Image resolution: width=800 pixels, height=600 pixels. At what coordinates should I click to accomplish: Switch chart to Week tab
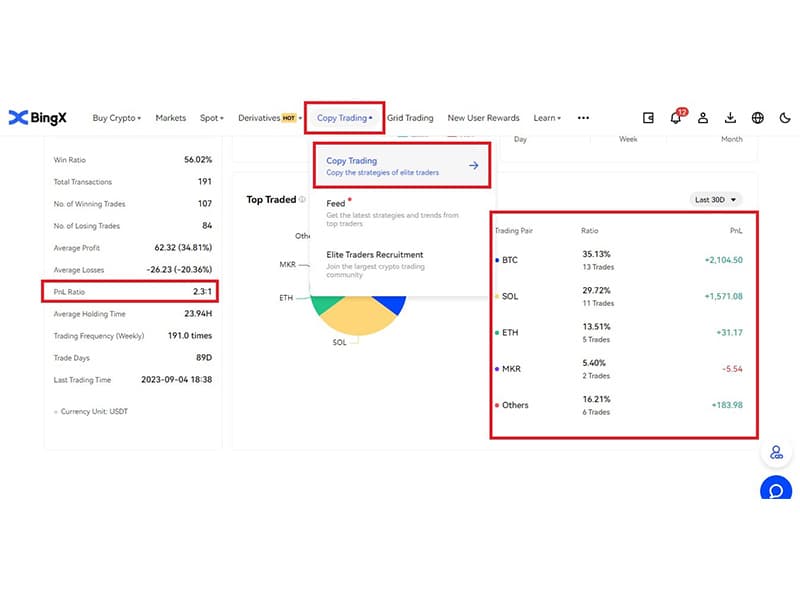pos(628,139)
